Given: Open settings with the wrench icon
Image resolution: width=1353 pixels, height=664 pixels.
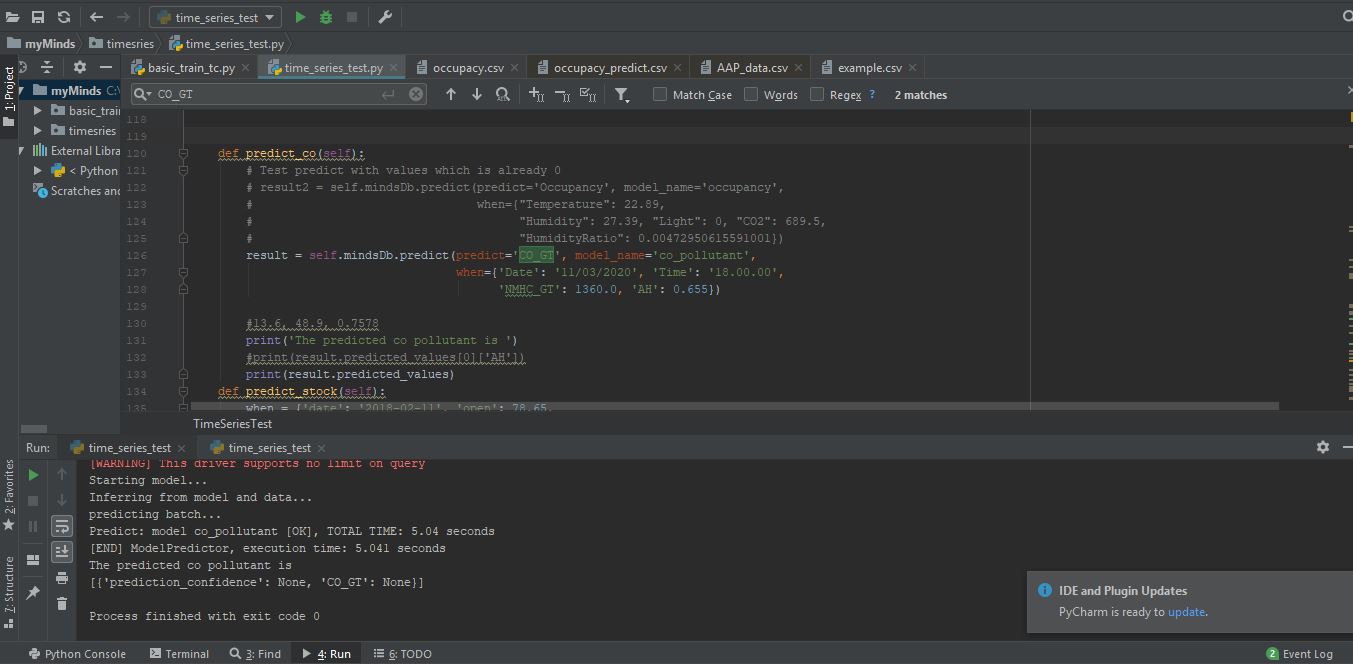Looking at the screenshot, I should tap(385, 17).
